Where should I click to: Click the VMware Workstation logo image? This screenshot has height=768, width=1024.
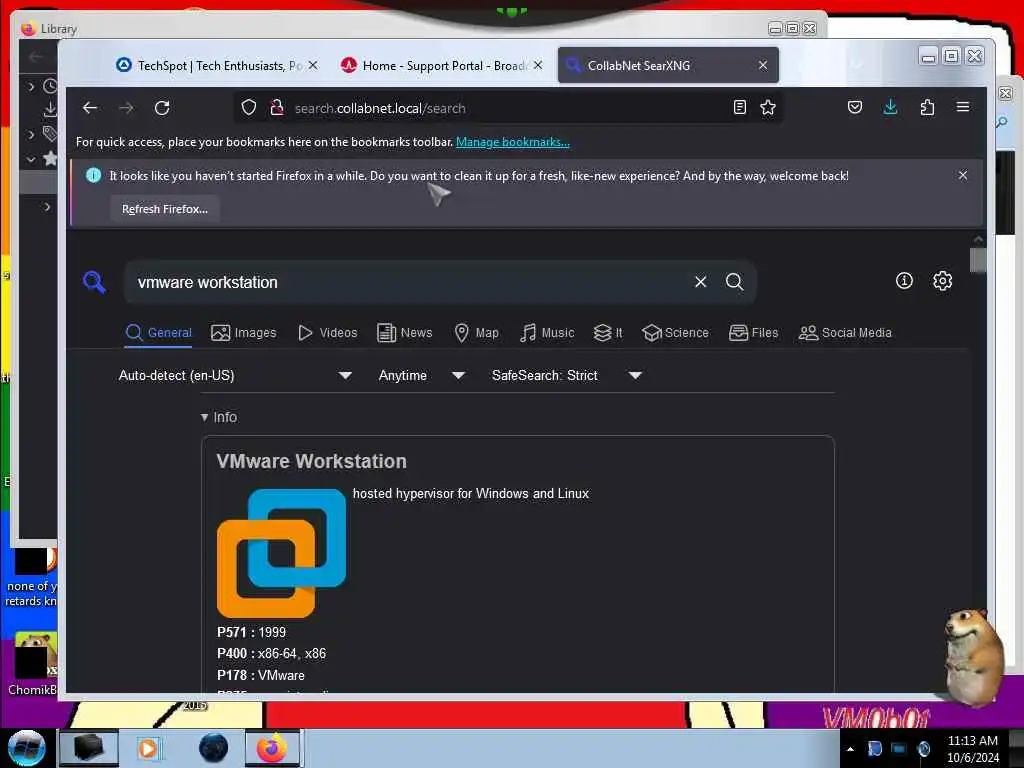[281, 553]
